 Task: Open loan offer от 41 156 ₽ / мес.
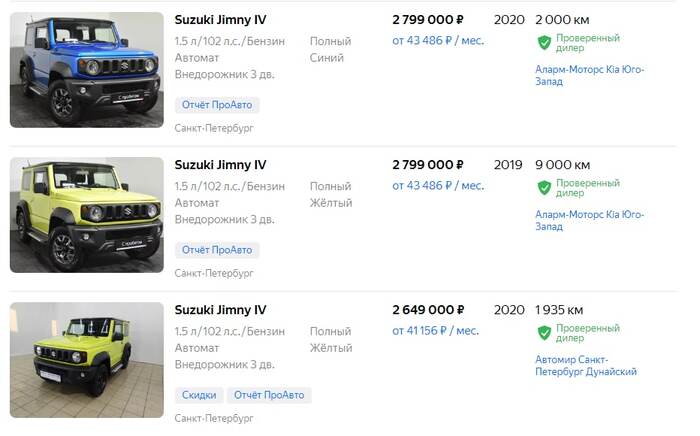pyautogui.click(x=435, y=331)
